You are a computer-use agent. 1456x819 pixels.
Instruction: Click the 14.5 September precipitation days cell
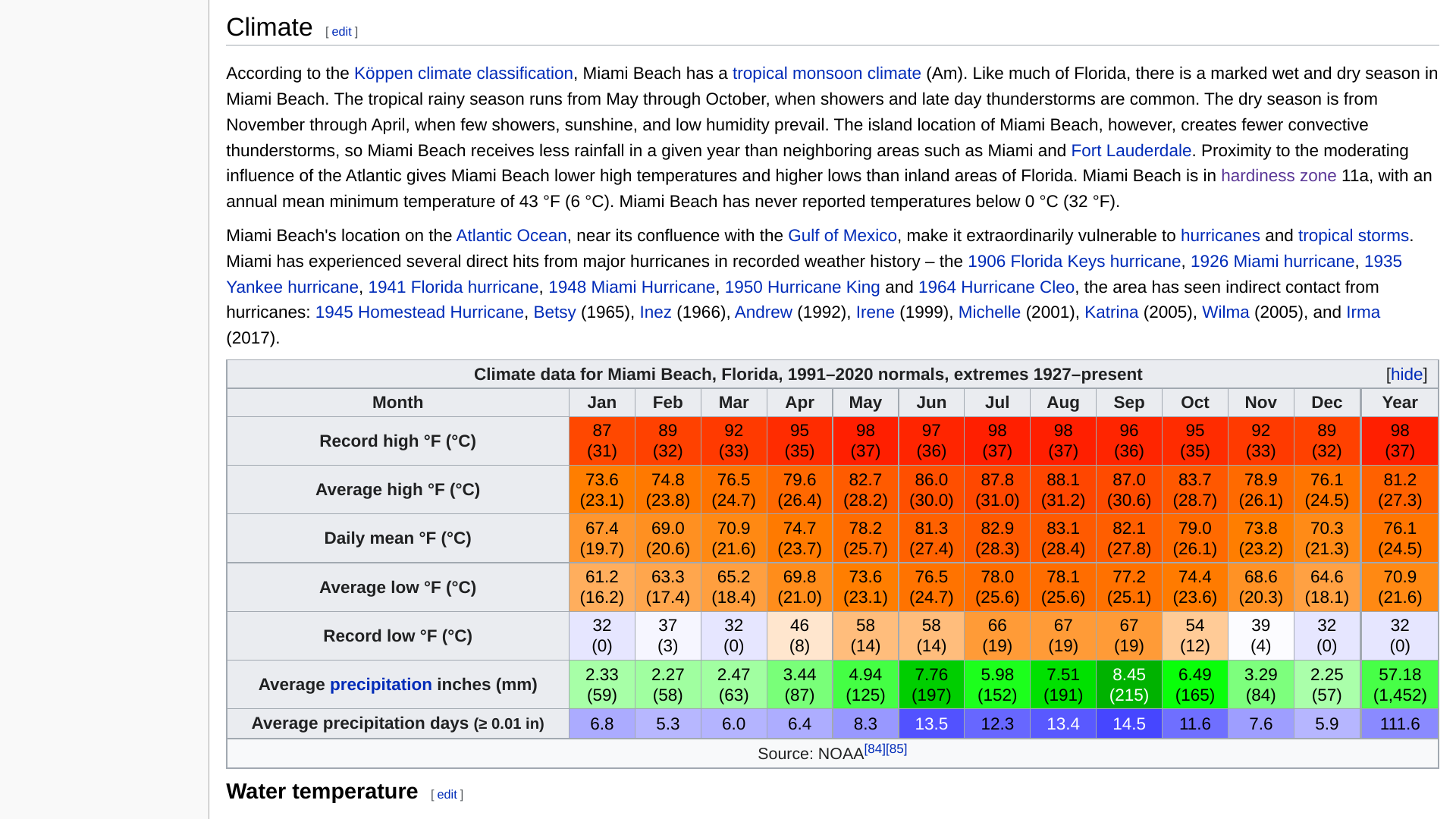[x=1128, y=723]
